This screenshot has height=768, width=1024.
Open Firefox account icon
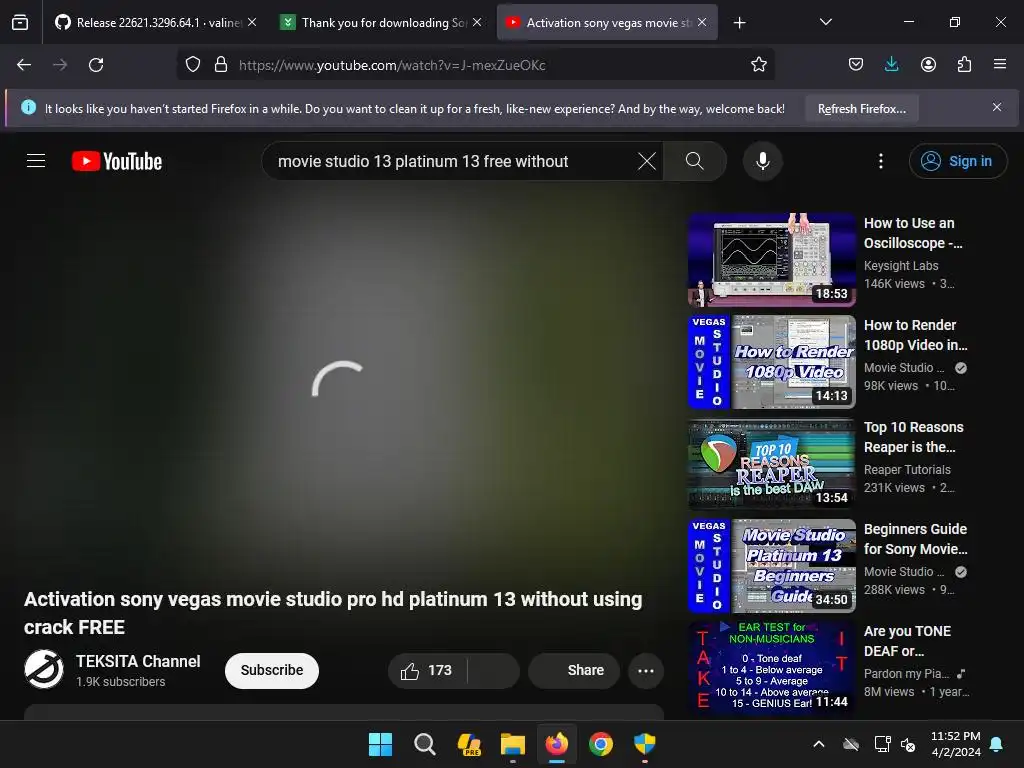(928, 65)
